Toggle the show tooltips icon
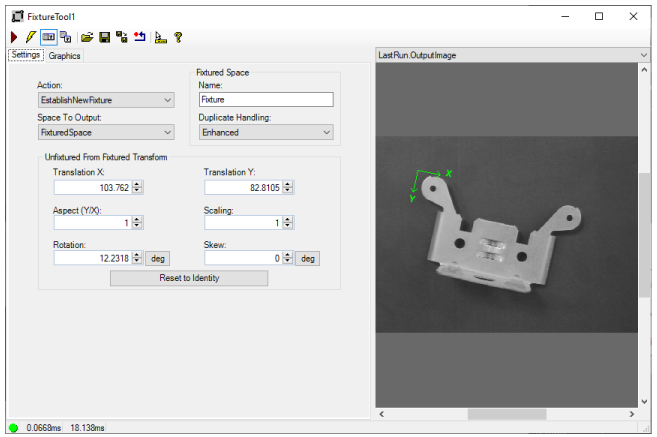 160,37
